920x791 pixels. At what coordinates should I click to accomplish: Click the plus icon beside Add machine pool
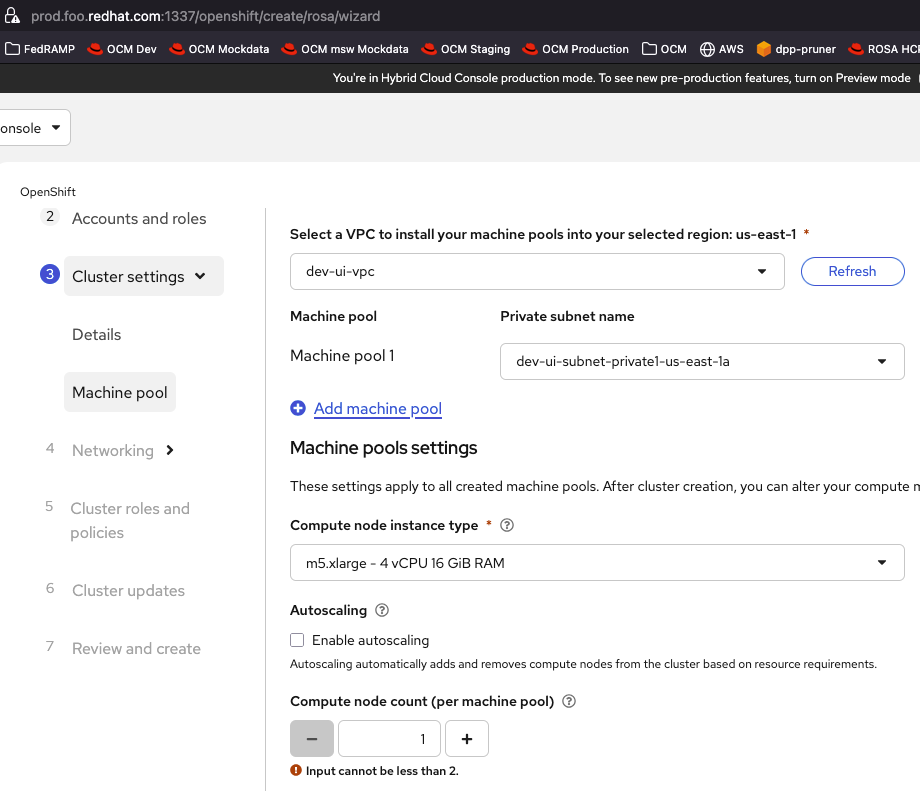pyautogui.click(x=298, y=408)
